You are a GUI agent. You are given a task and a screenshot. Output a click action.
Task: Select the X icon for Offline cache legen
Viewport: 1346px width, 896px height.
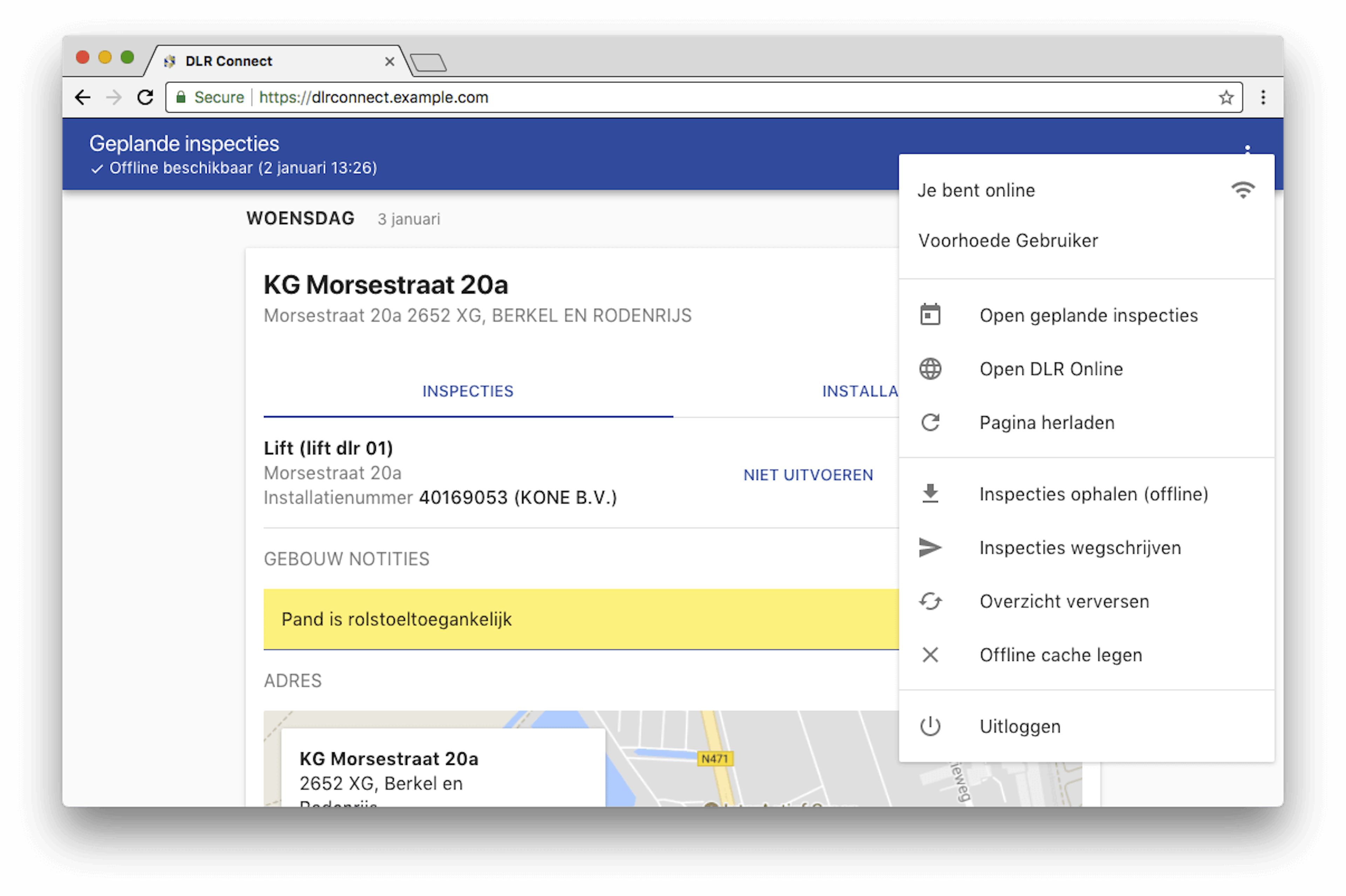pos(931,654)
